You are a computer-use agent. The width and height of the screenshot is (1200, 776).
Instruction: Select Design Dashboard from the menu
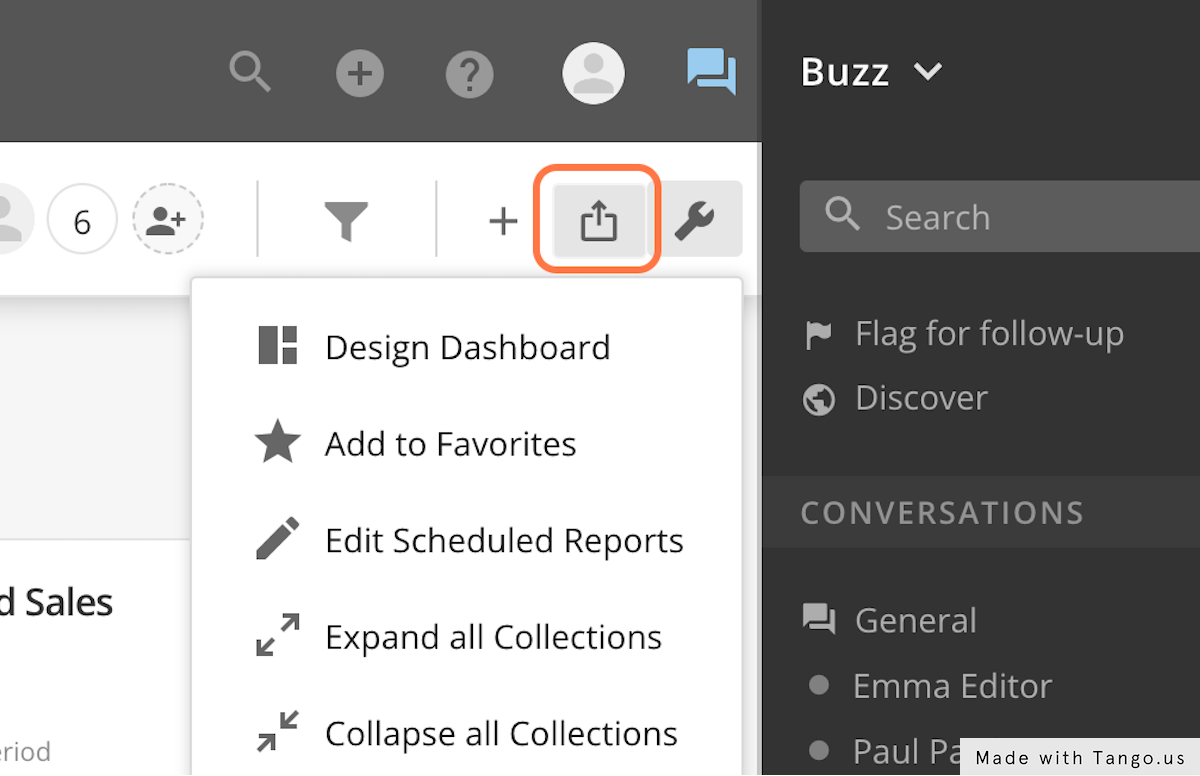467,347
